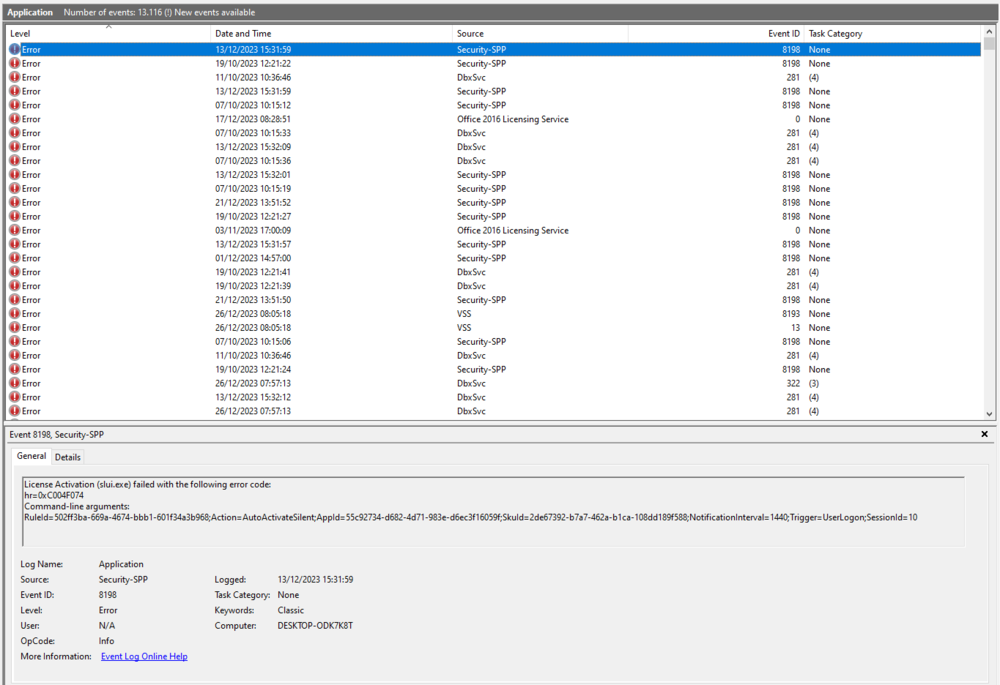The width and height of the screenshot is (1000, 685).
Task: Click error icon for the 21/12/2023 13:51:52 event
Action: click(14, 202)
